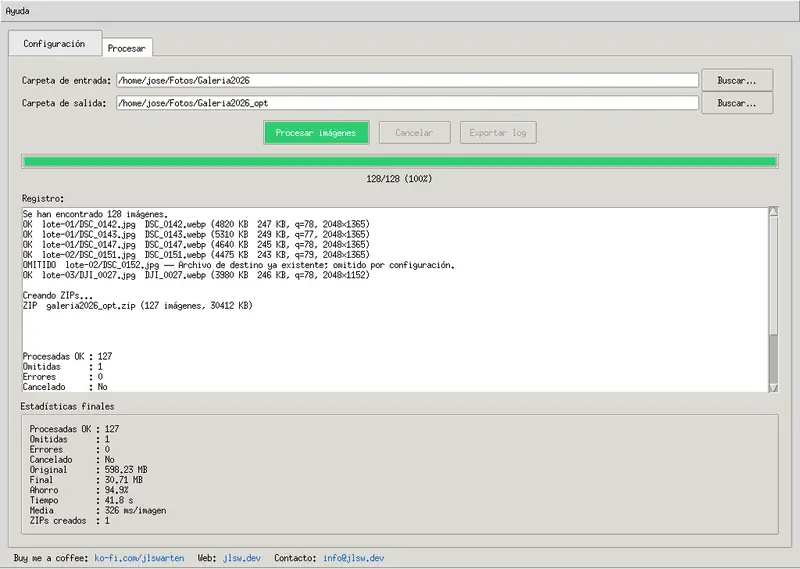Switch to the Configuración tab
Screen dimensions: 800x569
pyautogui.click(x=55, y=44)
